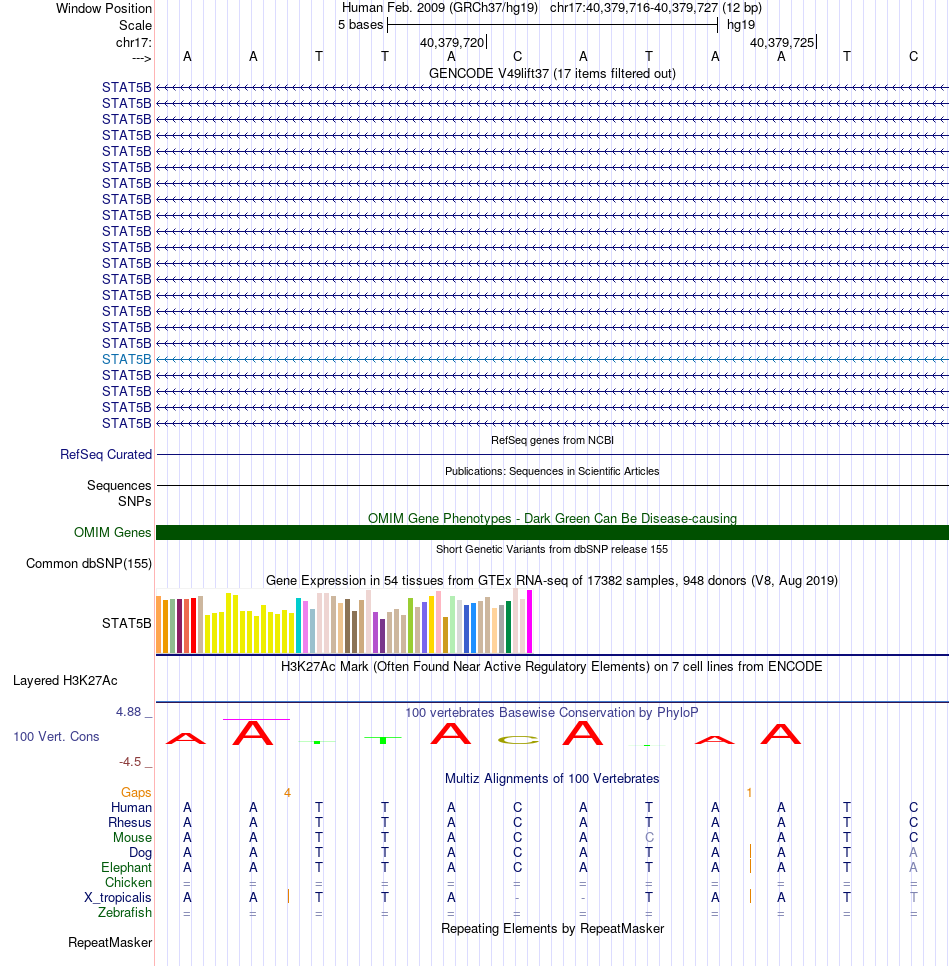950x966 pixels.
Task: Click the STAT5B label beside GTEx bar chart
Action: [x=126, y=623]
